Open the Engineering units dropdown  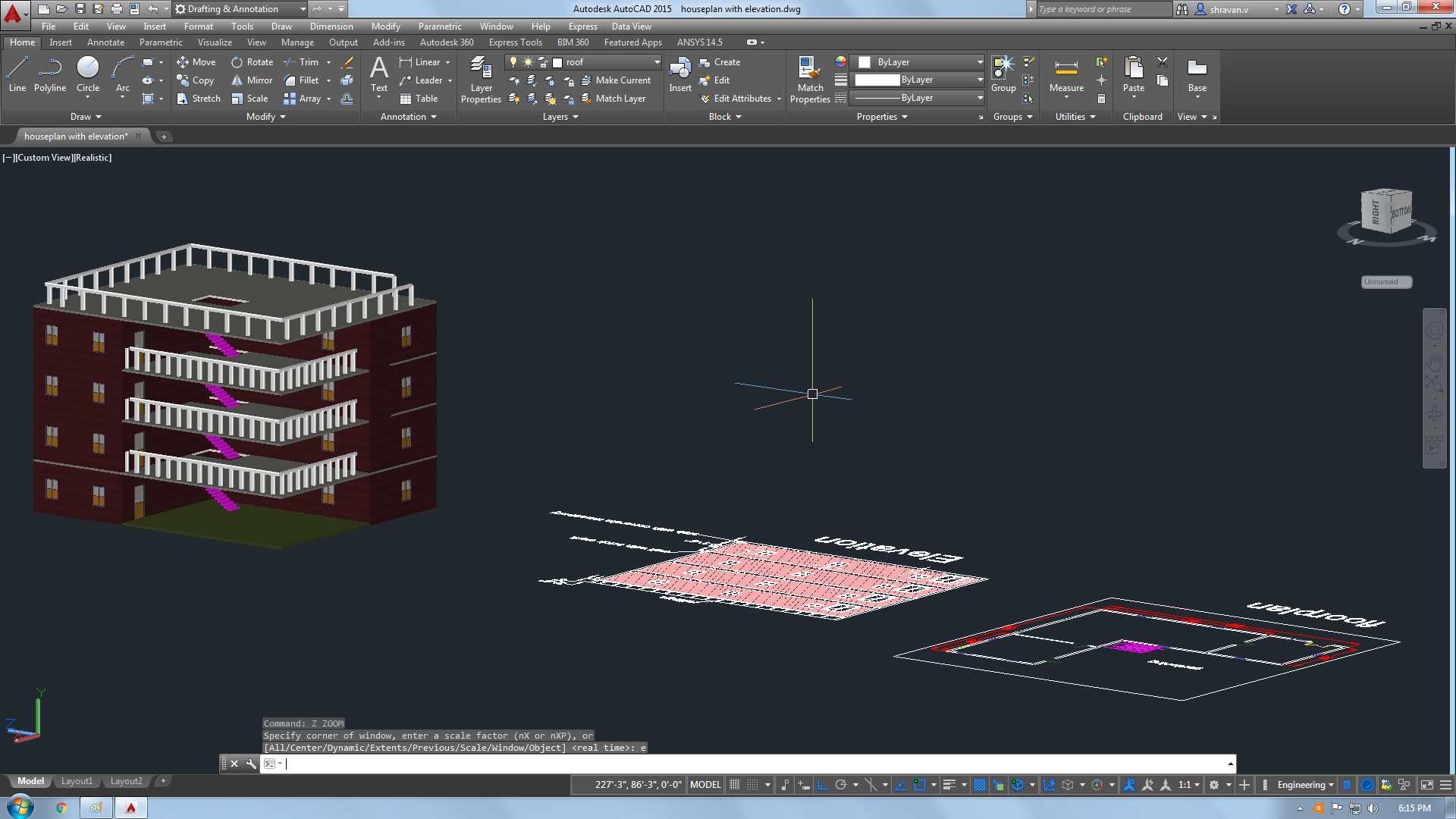(1305, 785)
